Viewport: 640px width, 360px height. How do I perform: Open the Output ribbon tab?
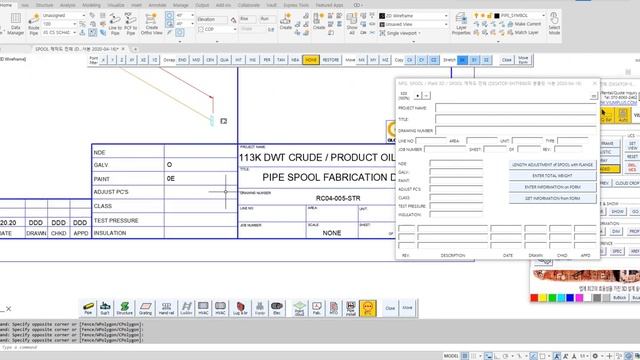click(202, 5)
